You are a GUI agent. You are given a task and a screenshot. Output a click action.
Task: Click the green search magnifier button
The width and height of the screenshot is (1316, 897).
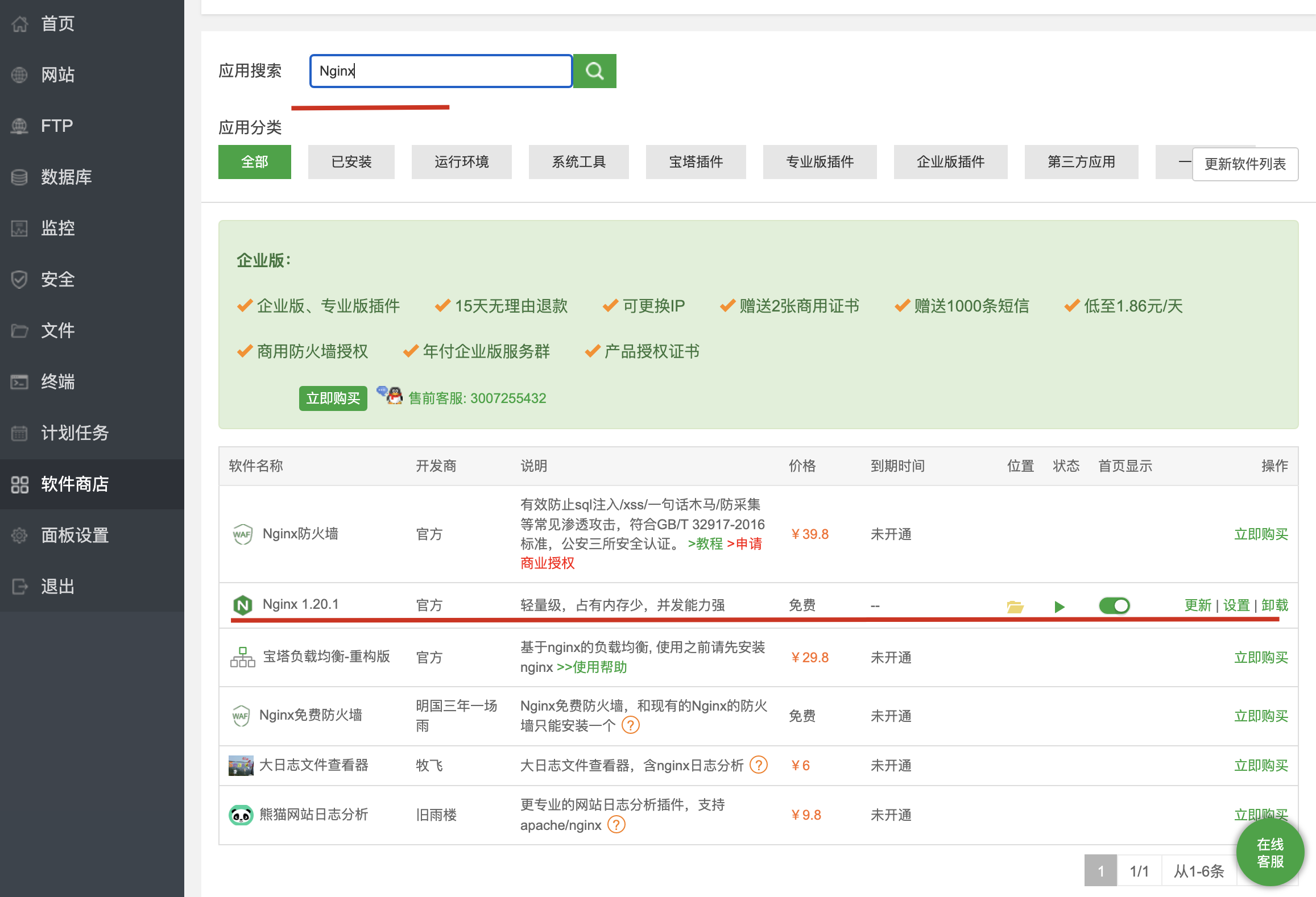click(x=594, y=71)
